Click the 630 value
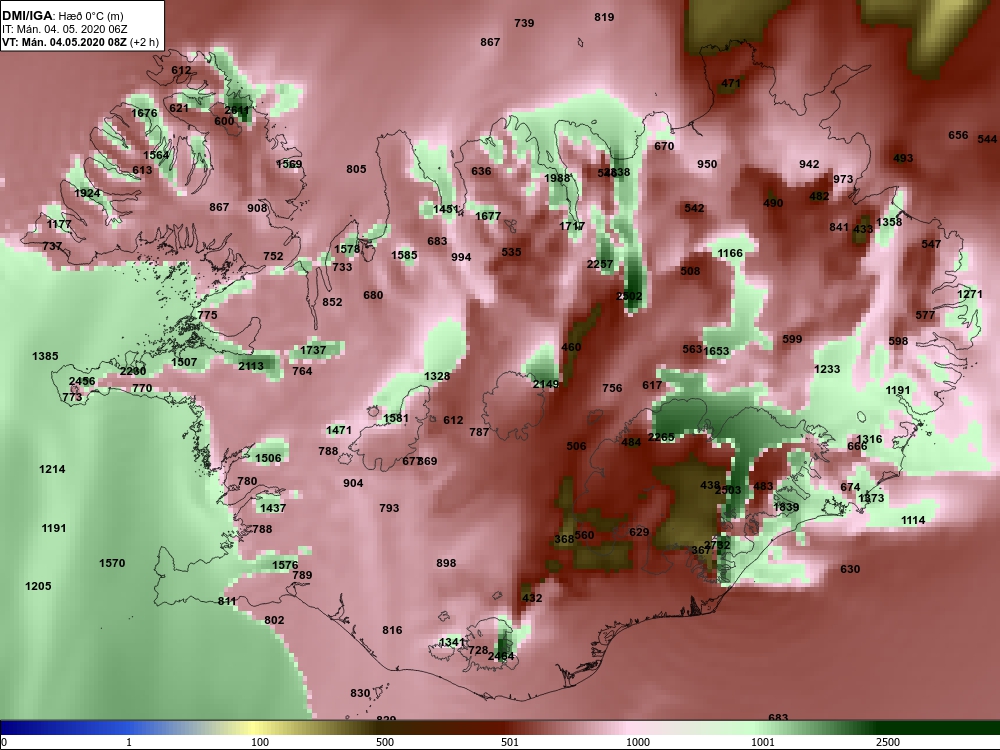Screen dimensions: 1000x750 (850, 569)
